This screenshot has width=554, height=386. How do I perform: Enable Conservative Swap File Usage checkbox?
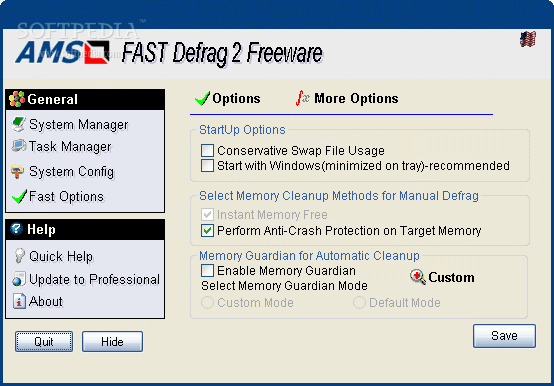(207, 150)
